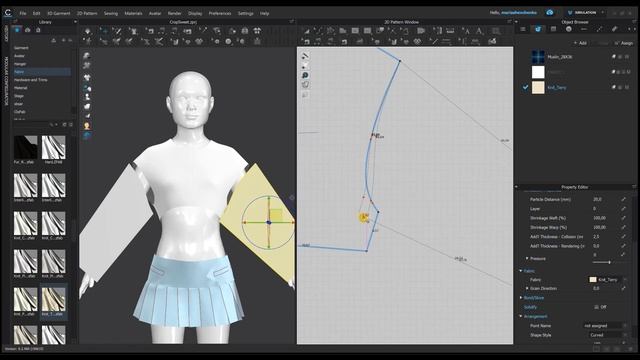Screen dimensions: 640x360
Task: Open the Buttonhole dash icon in Object Browser
Action: pyautogui.click(x=584, y=29)
